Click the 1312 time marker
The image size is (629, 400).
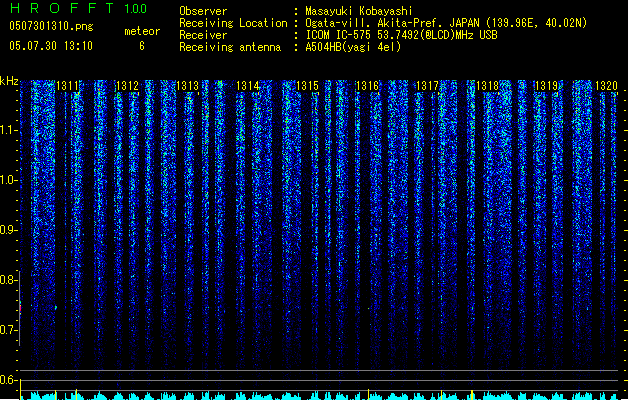(x=127, y=86)
